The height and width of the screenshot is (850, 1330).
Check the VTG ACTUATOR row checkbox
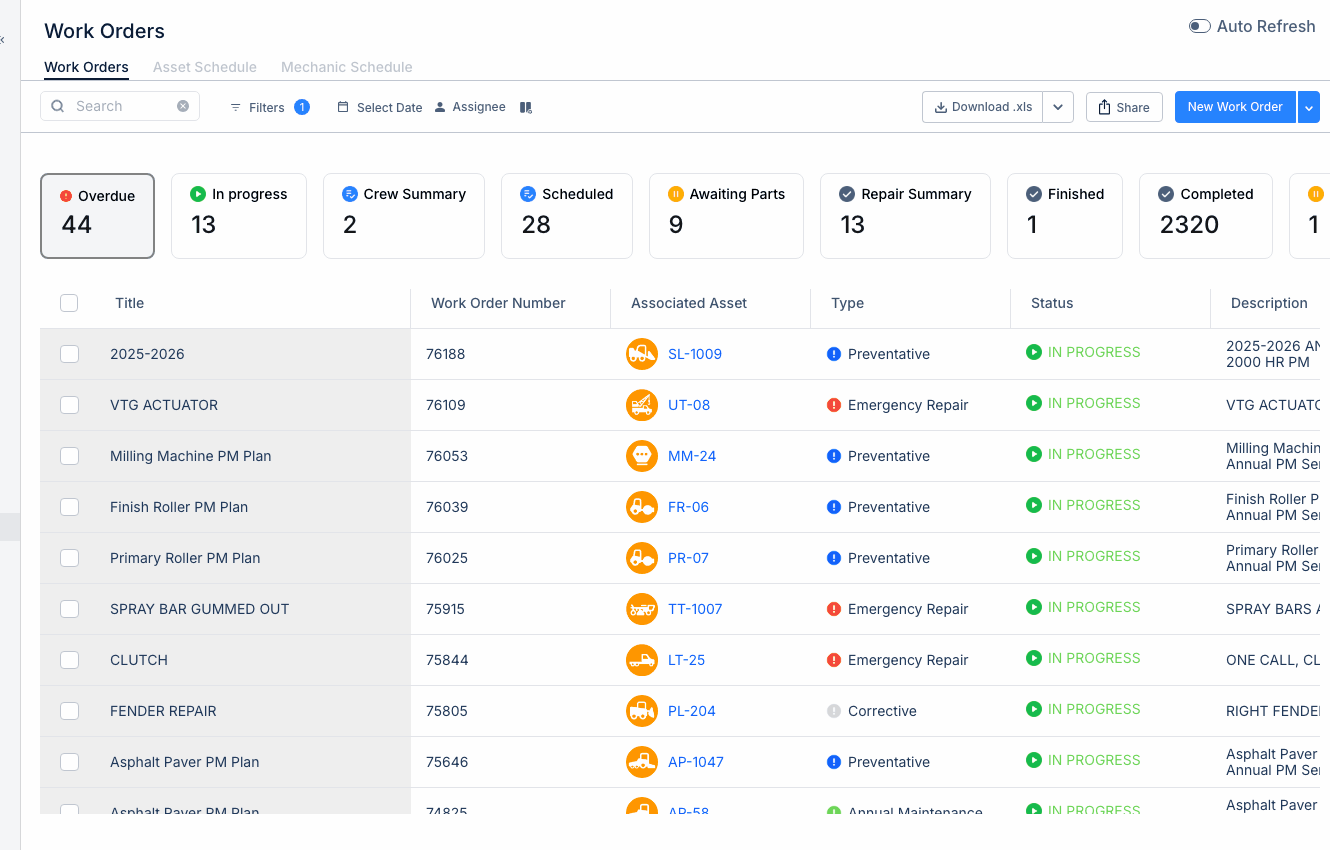pyautogui.click(x=69, y=405)
